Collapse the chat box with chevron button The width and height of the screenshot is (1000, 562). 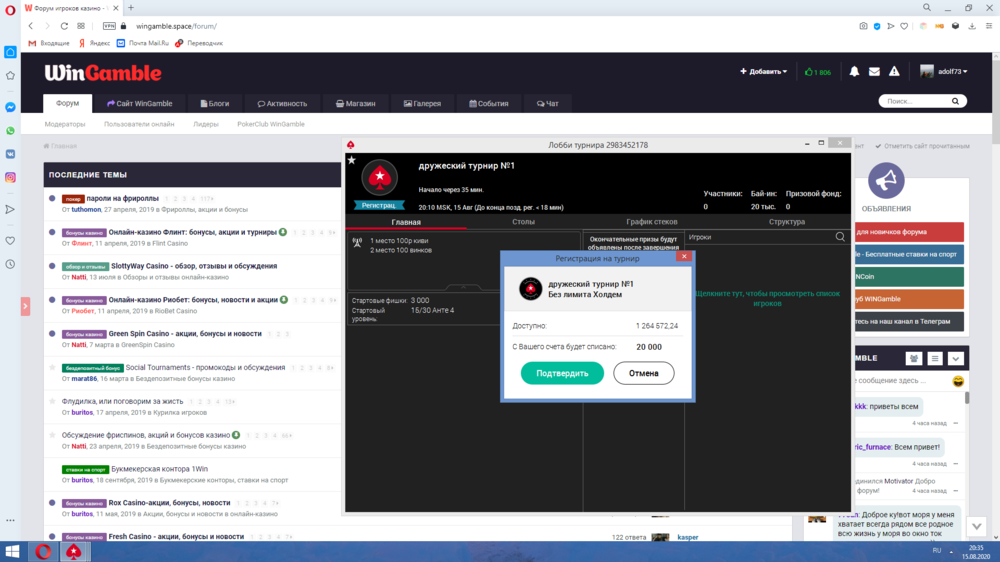(955, 358)
